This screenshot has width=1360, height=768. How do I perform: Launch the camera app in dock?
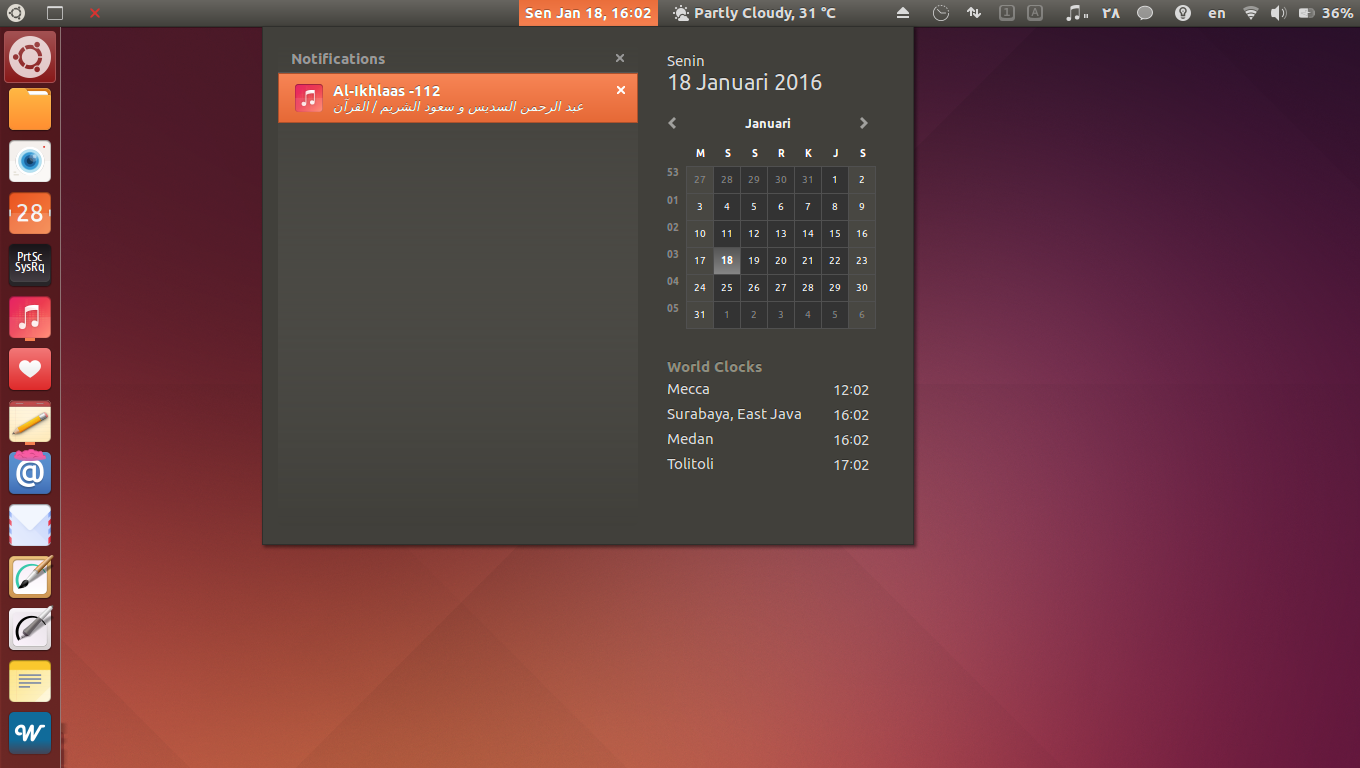pyautogui.click(x=30, y=161)
